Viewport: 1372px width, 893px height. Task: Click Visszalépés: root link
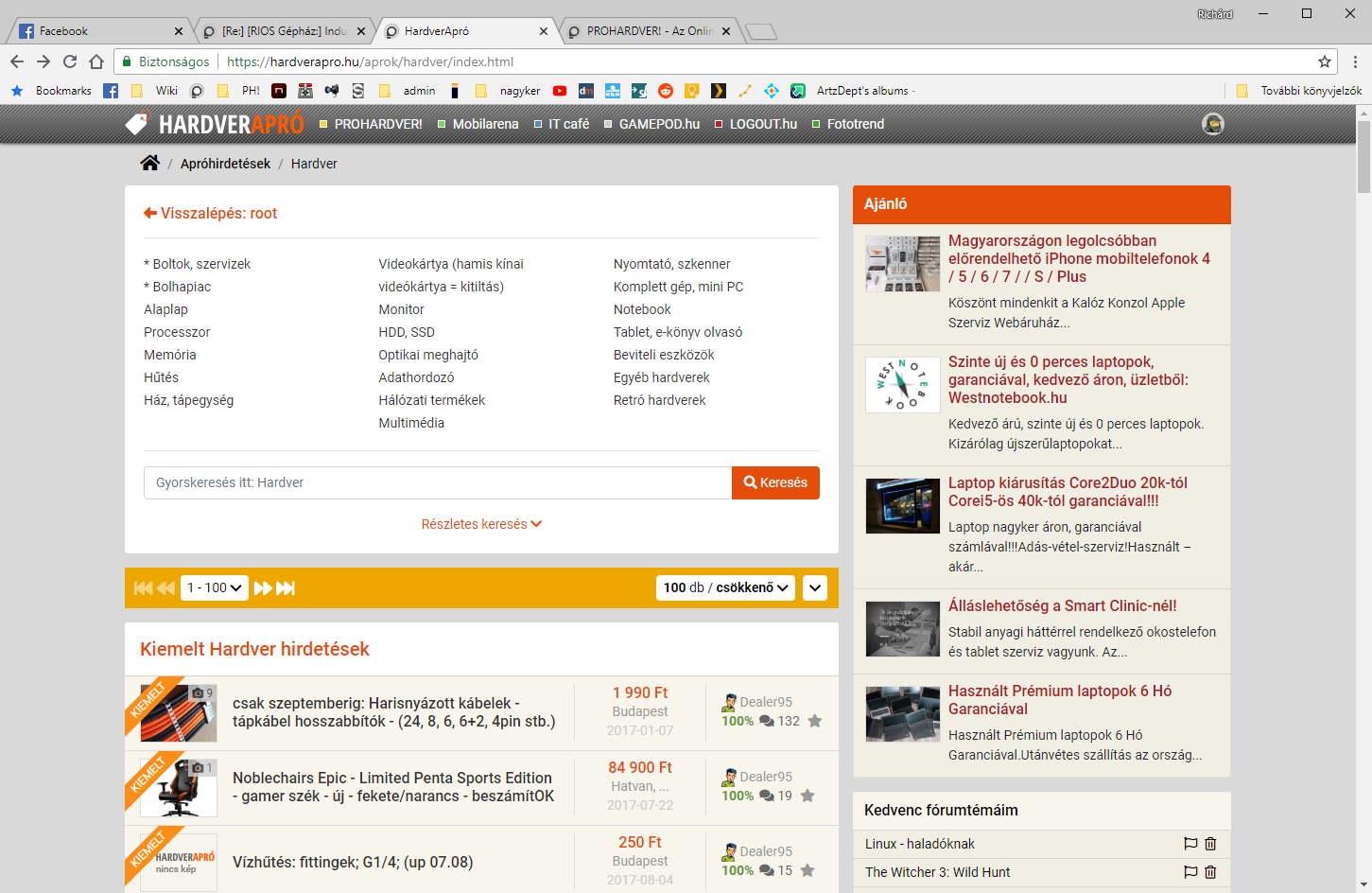[x=210, y=213]
